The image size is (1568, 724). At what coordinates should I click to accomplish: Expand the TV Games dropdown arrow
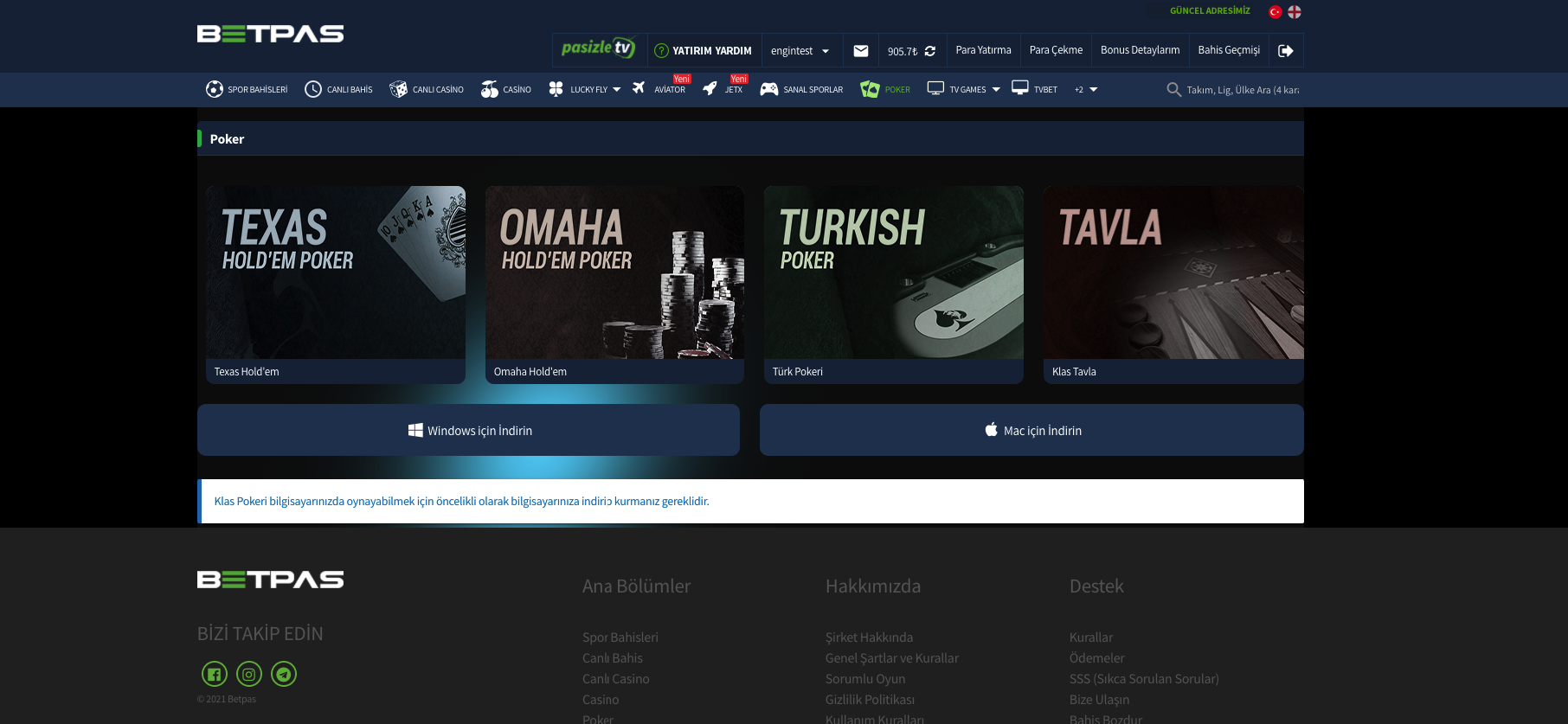coord(996,90)
